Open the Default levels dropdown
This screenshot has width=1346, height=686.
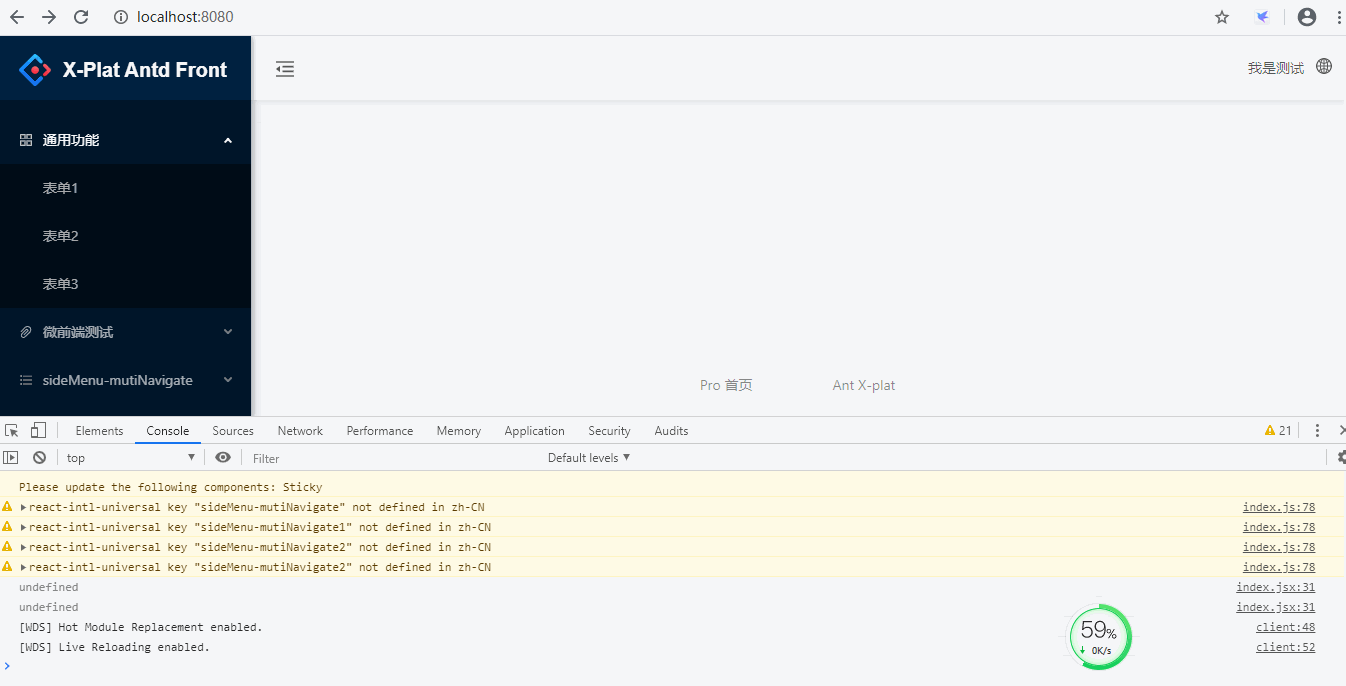coord(589,457)
